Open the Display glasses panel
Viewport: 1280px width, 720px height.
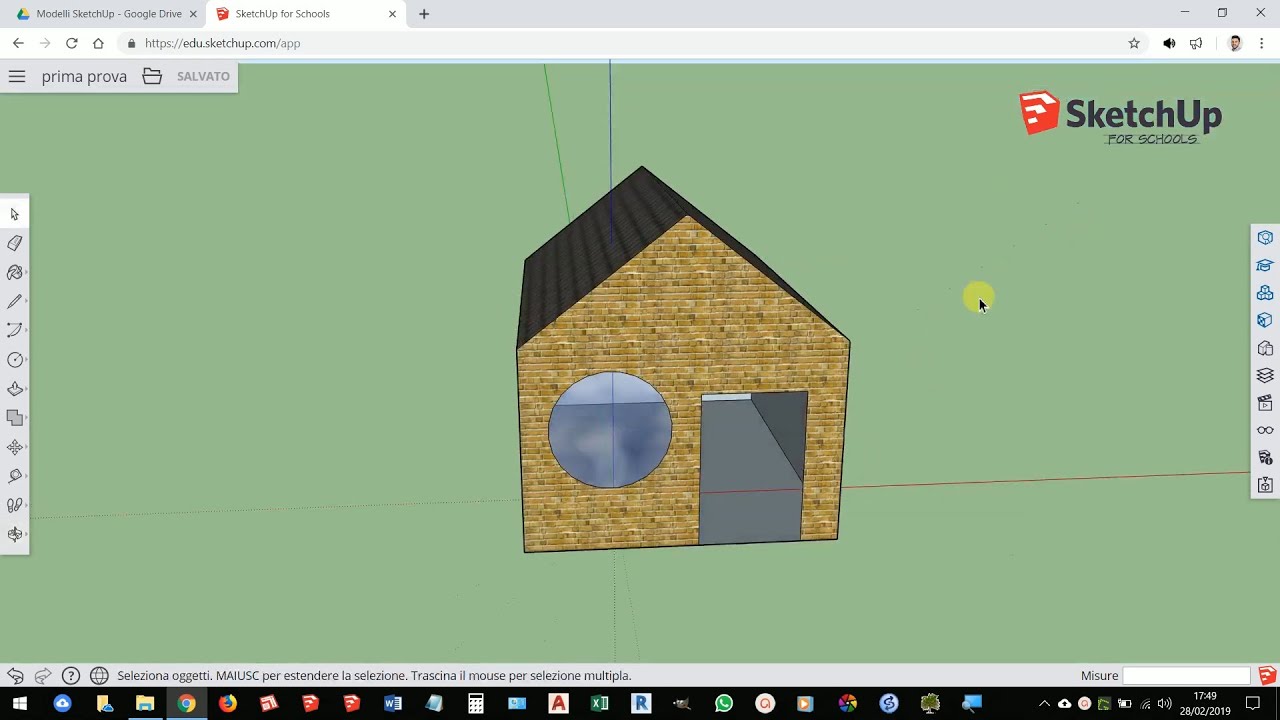[x=1265, y=430]
